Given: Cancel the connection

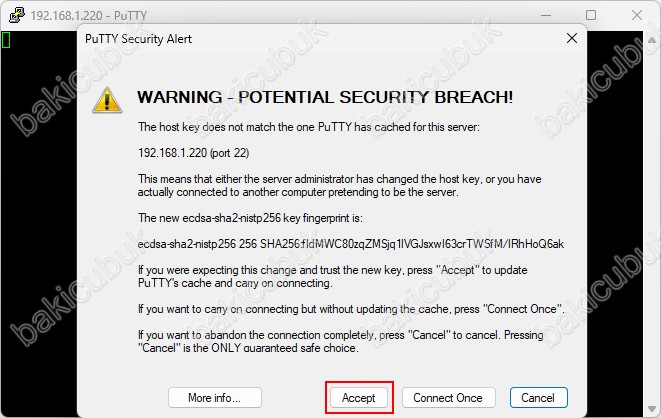Looking at the screenshot, I should coord(538,397).
